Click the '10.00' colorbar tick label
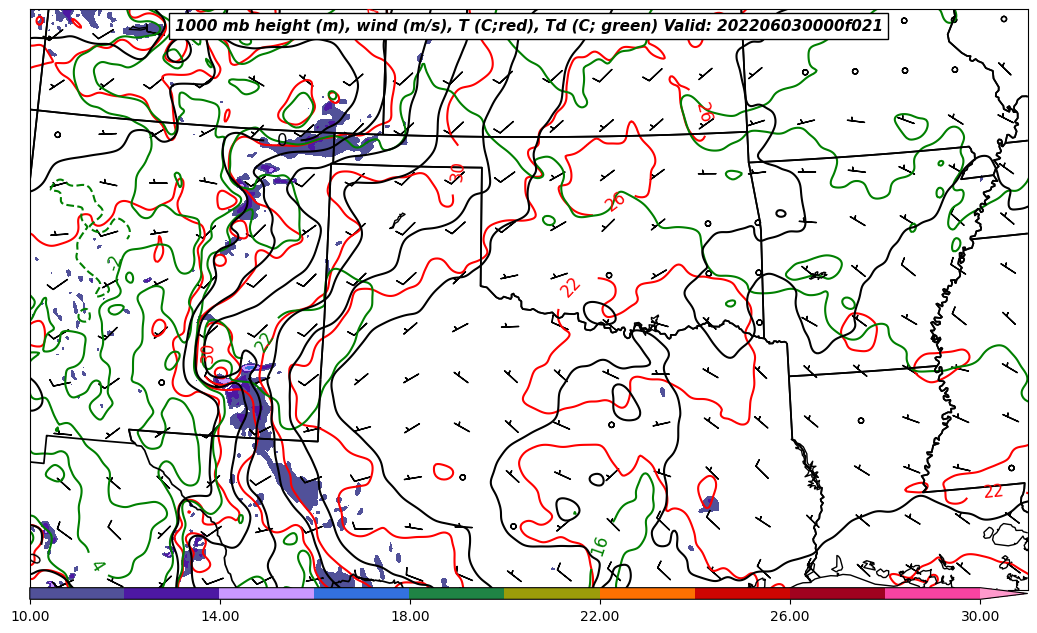Image resolution: width=1037 pixels, height=633 pixels. point(30,616)
